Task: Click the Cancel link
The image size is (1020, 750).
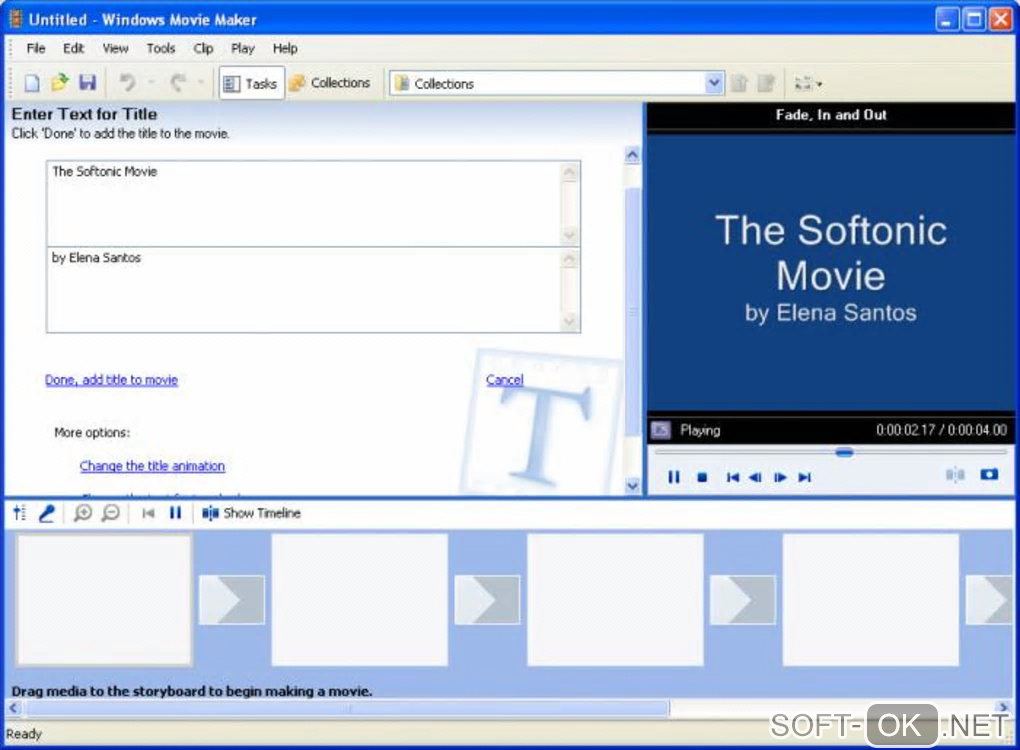Action: (x=504, y=380)
